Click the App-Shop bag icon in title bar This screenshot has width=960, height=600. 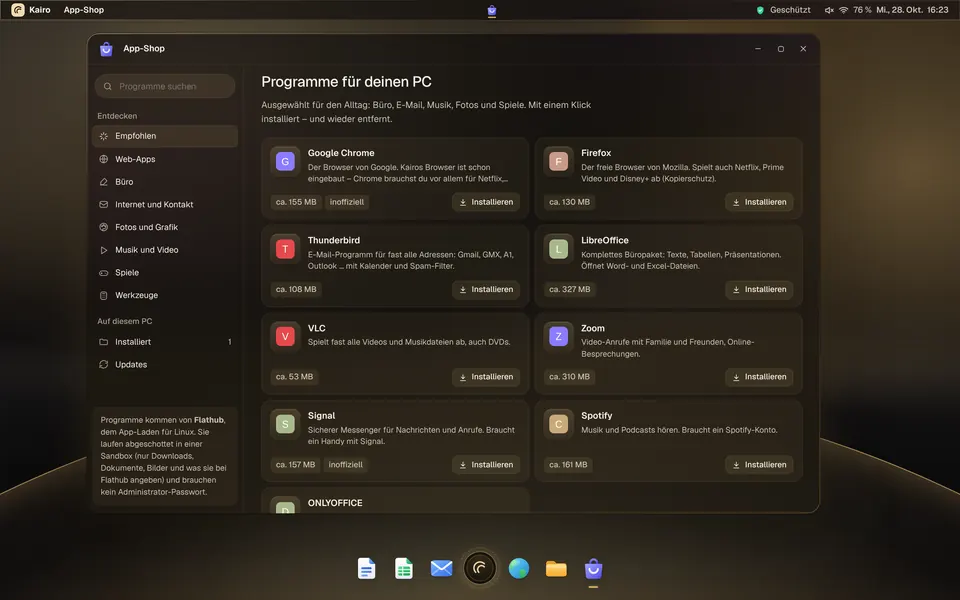pyautogui.click(x=106, y=49)
